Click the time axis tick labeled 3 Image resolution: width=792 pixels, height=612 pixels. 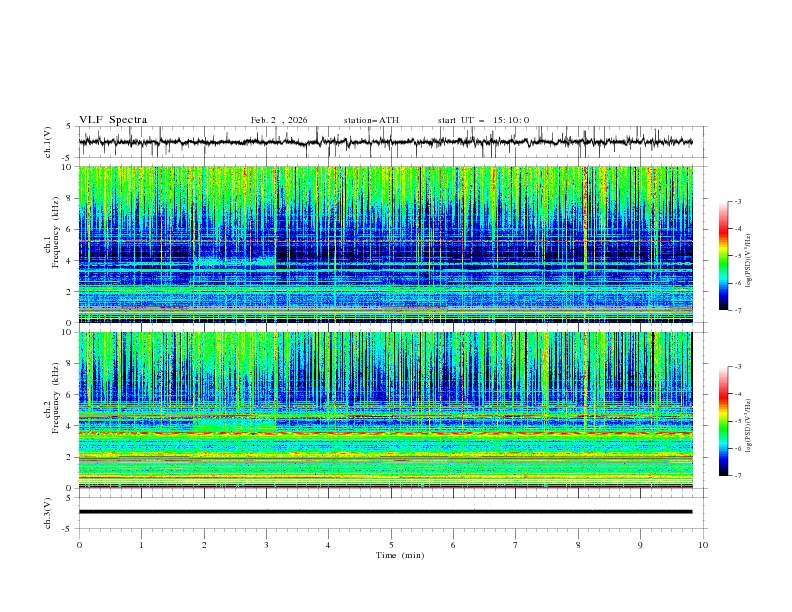[x=266, y=545]
